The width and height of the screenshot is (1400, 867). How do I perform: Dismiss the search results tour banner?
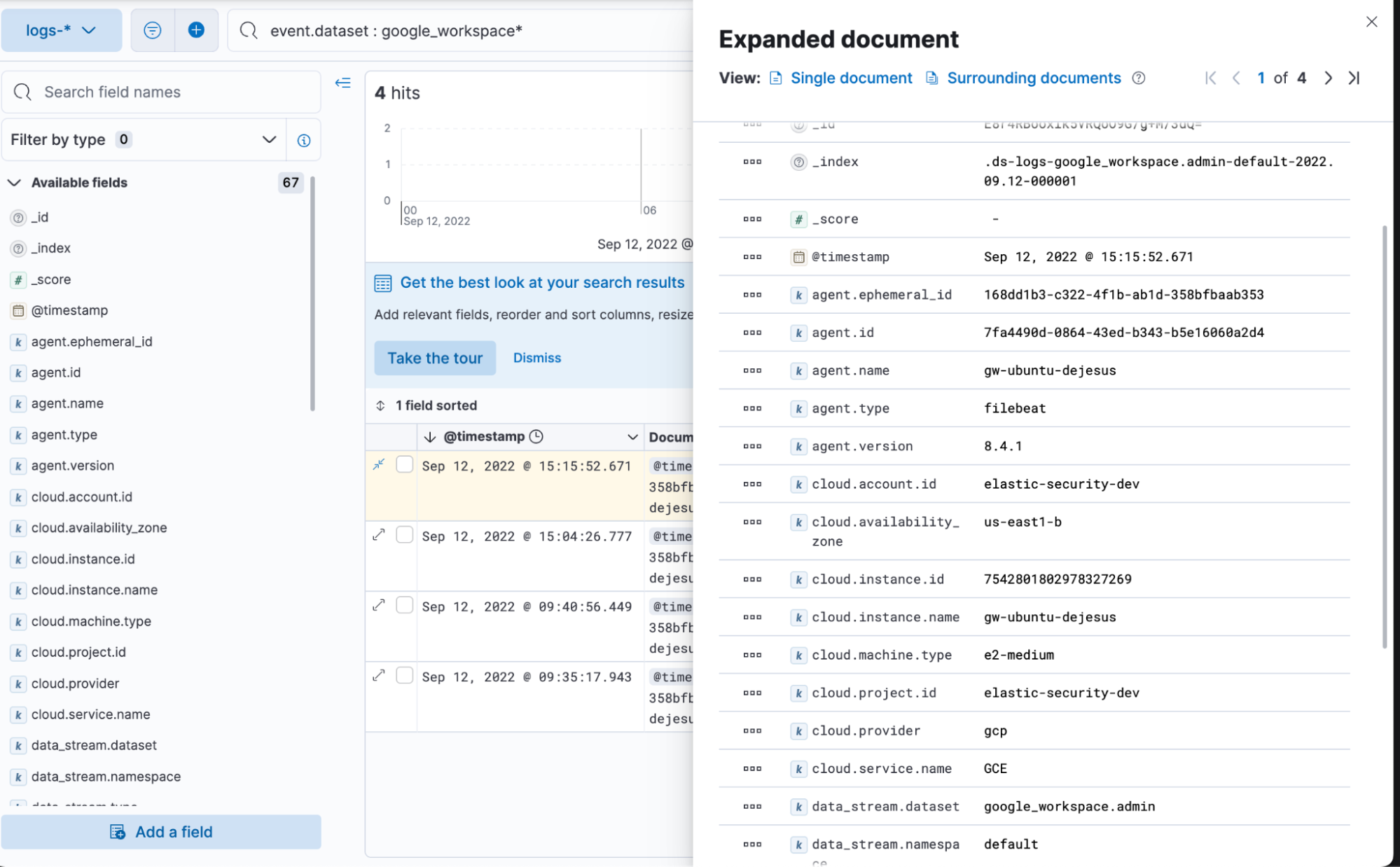537,358
